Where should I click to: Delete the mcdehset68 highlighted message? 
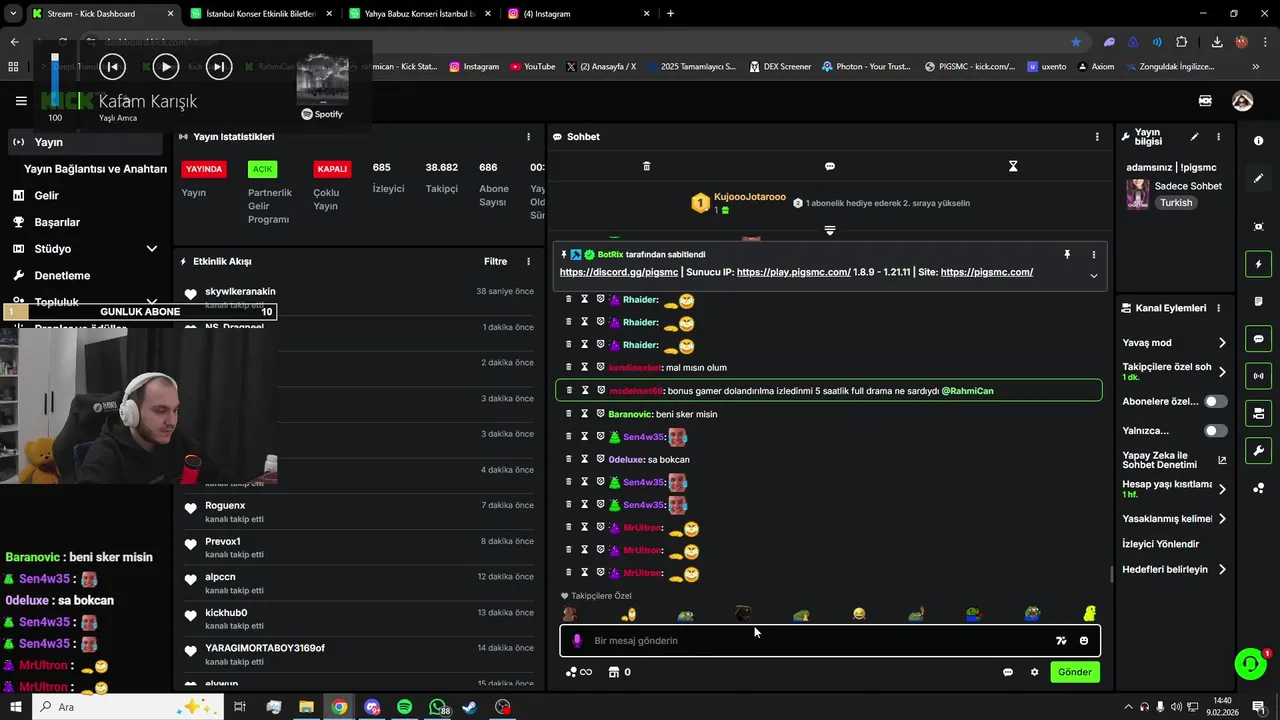tap(570, 390)
